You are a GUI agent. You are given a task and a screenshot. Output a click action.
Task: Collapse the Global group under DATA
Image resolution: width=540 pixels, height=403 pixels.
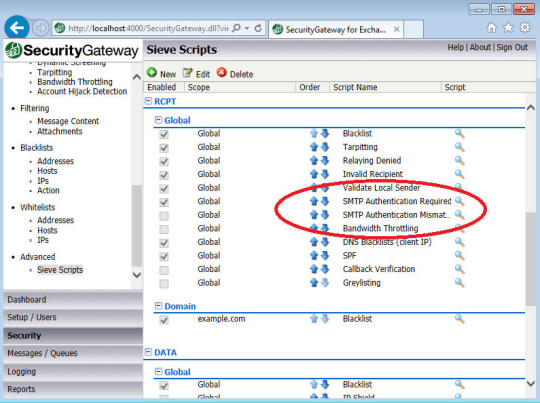point(158,371)
